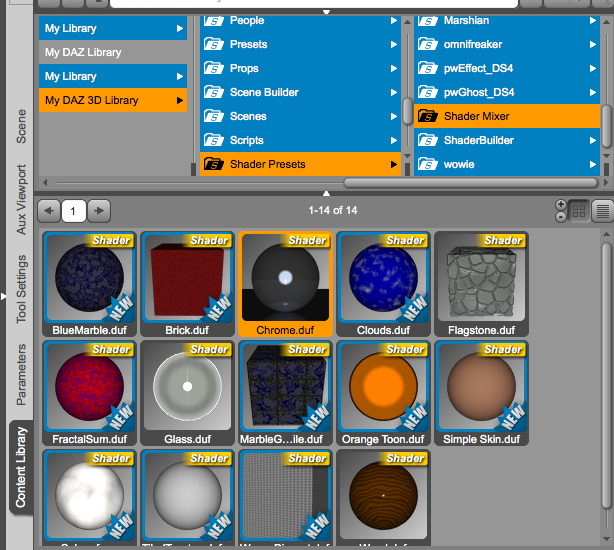
Task: Expand the Props folder arrow
Action: click(394, 69)
